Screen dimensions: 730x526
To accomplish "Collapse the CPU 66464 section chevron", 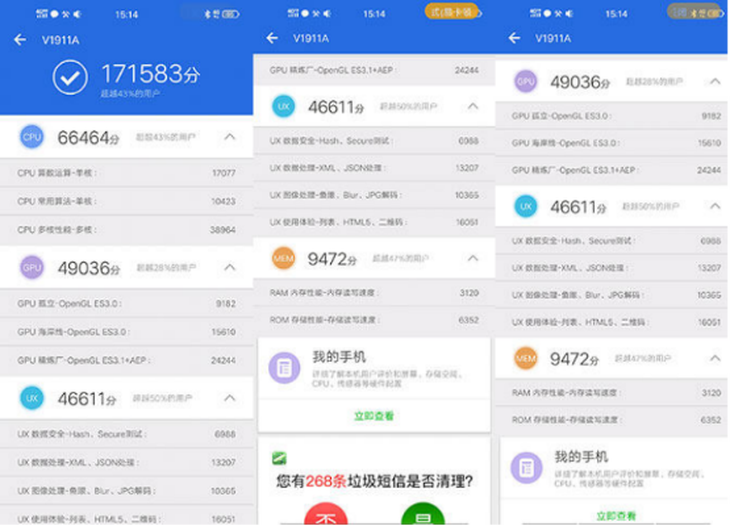I will tap(230, 137).
